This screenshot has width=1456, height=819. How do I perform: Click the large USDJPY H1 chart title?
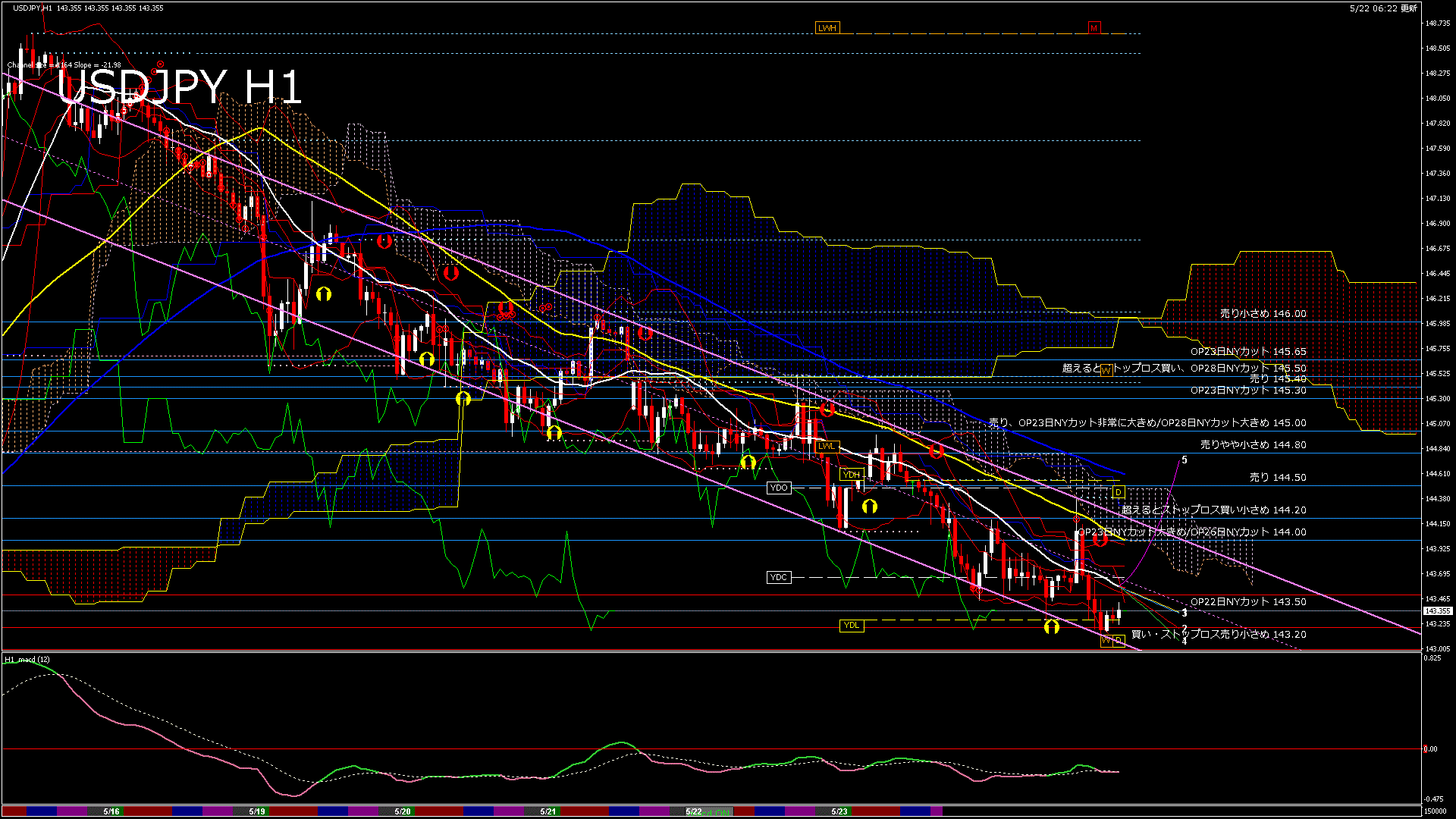tap(179, 86)
